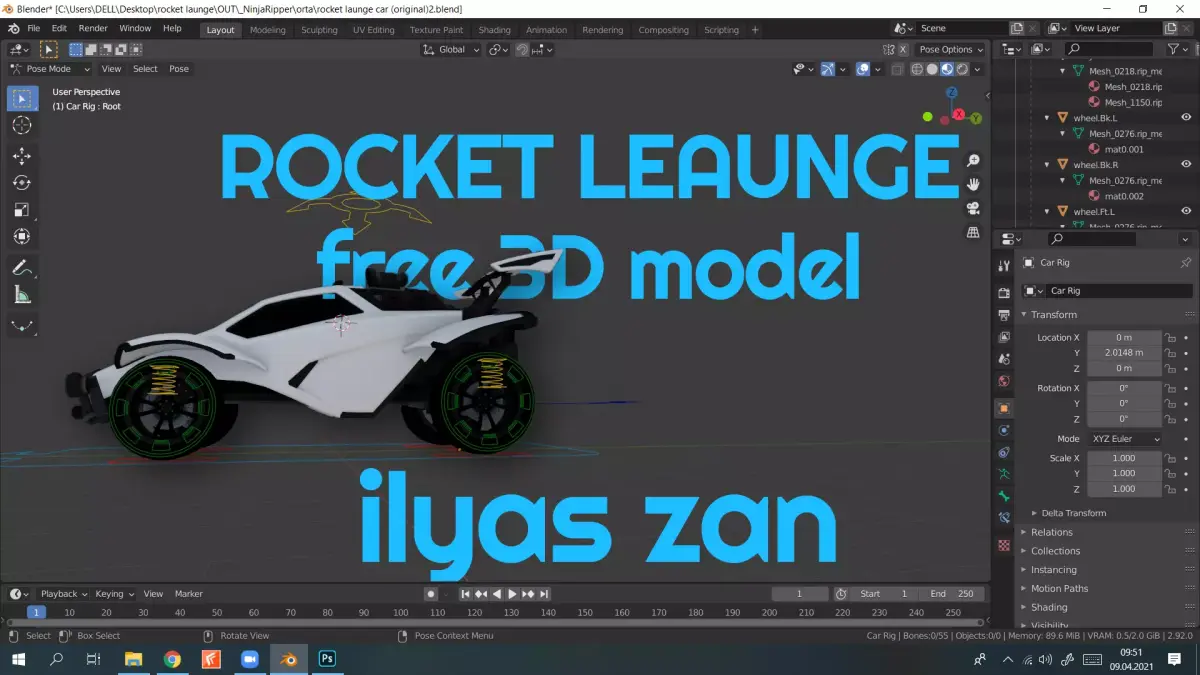Open the Object properties tab
Screen dimensions: 1200x675
pyautogui.click(x=1004, y=408)
